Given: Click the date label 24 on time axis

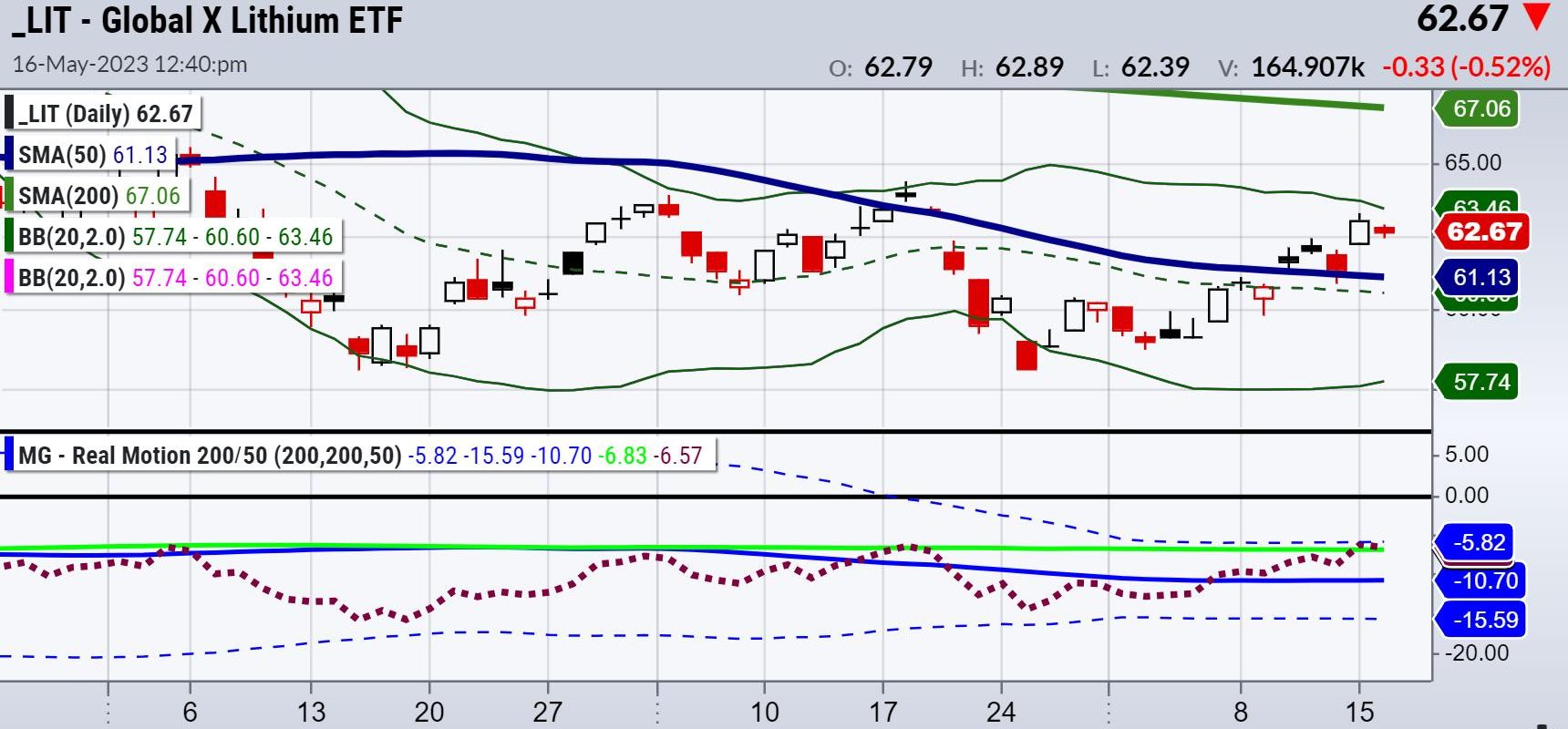Looking at the screenshot, I should 1000,712.
